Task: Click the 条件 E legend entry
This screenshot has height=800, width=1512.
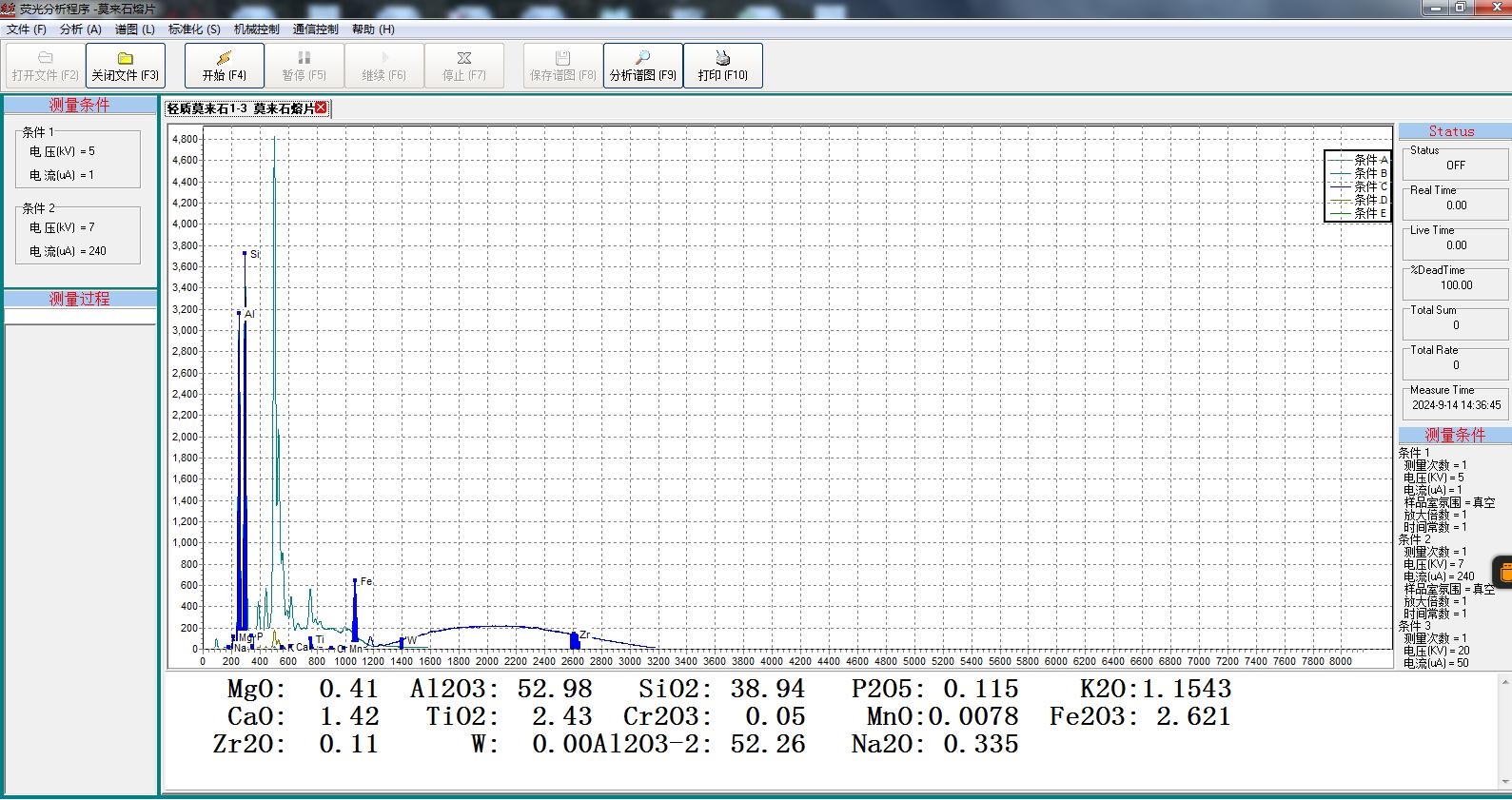Action: (x=1361, y=213)
